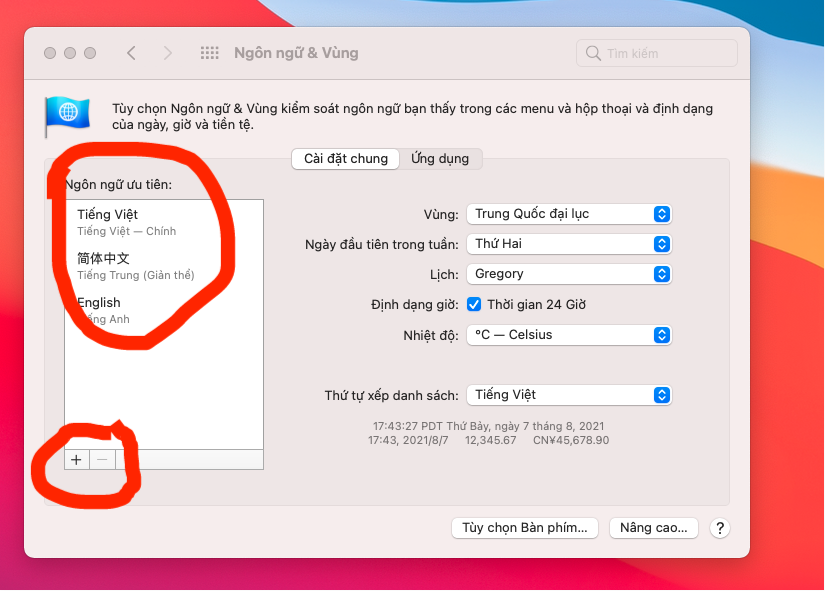Viewport: 825px width, 591px height.
Task: Click the Tùy chọn Bàn phím button
Action: point(525,528)
